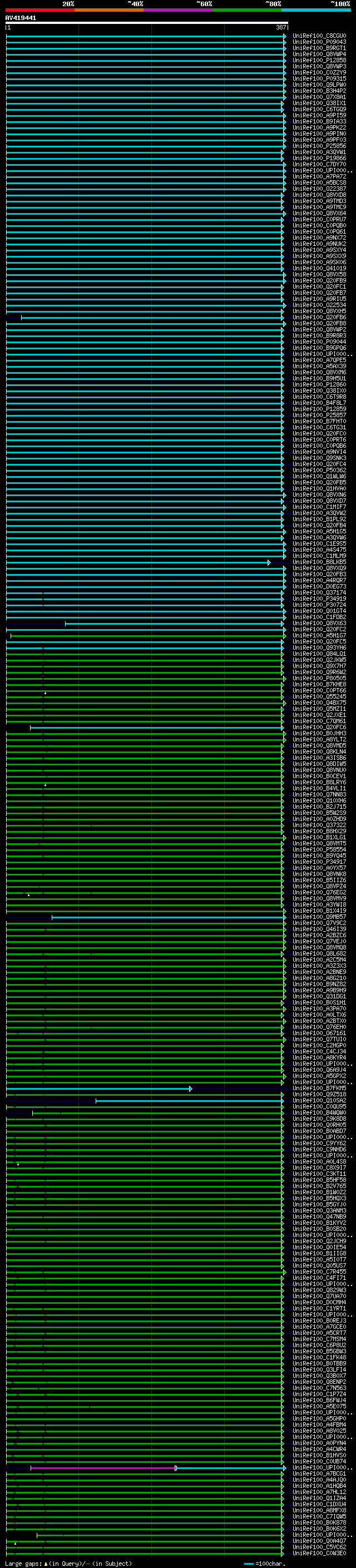This screenshot has height=1568, width=356.
Task: Click the short cyan alignment bar of UniRef100_B8LKB5
Action: click(x=137, y=562)
